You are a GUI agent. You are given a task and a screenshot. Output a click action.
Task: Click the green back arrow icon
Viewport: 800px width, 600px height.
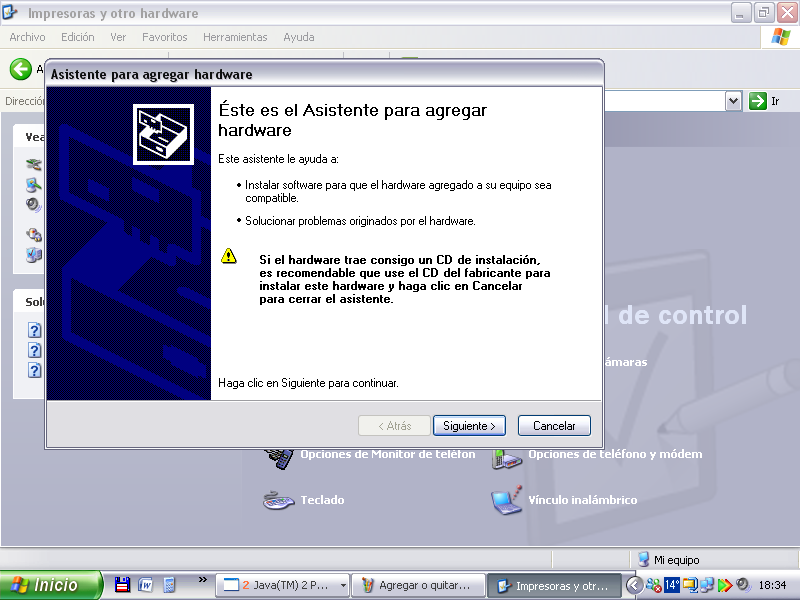click(20, 69)
